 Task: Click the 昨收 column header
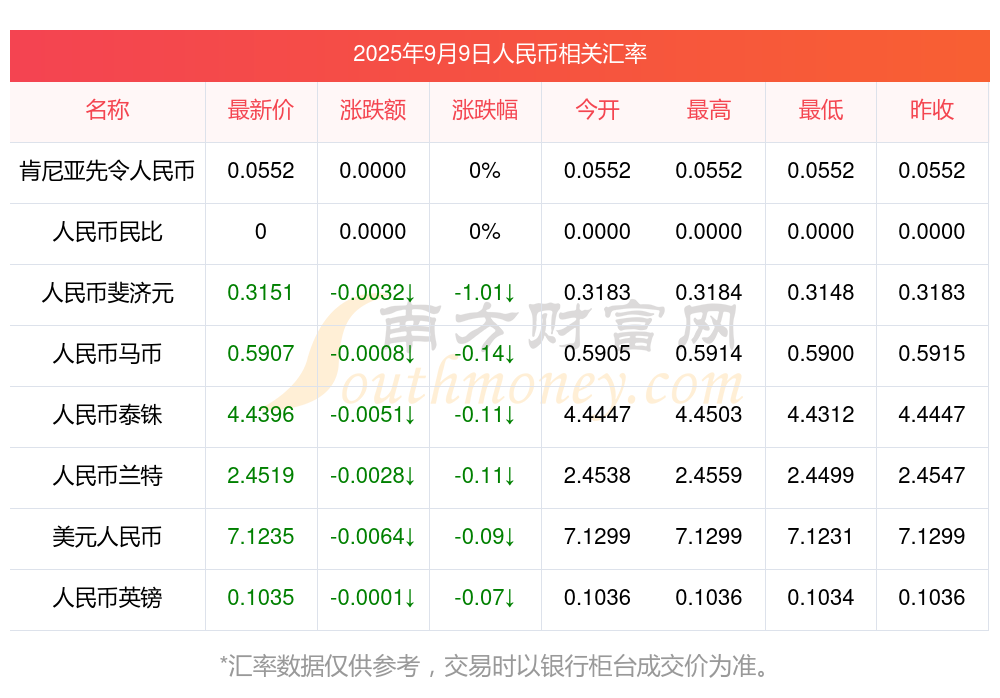tap(932, 110)
